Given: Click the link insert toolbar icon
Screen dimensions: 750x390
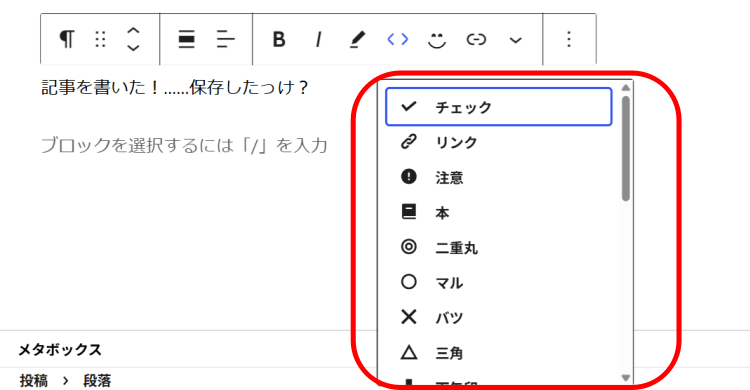Looking at the screenshot, I should click(476, 39).
